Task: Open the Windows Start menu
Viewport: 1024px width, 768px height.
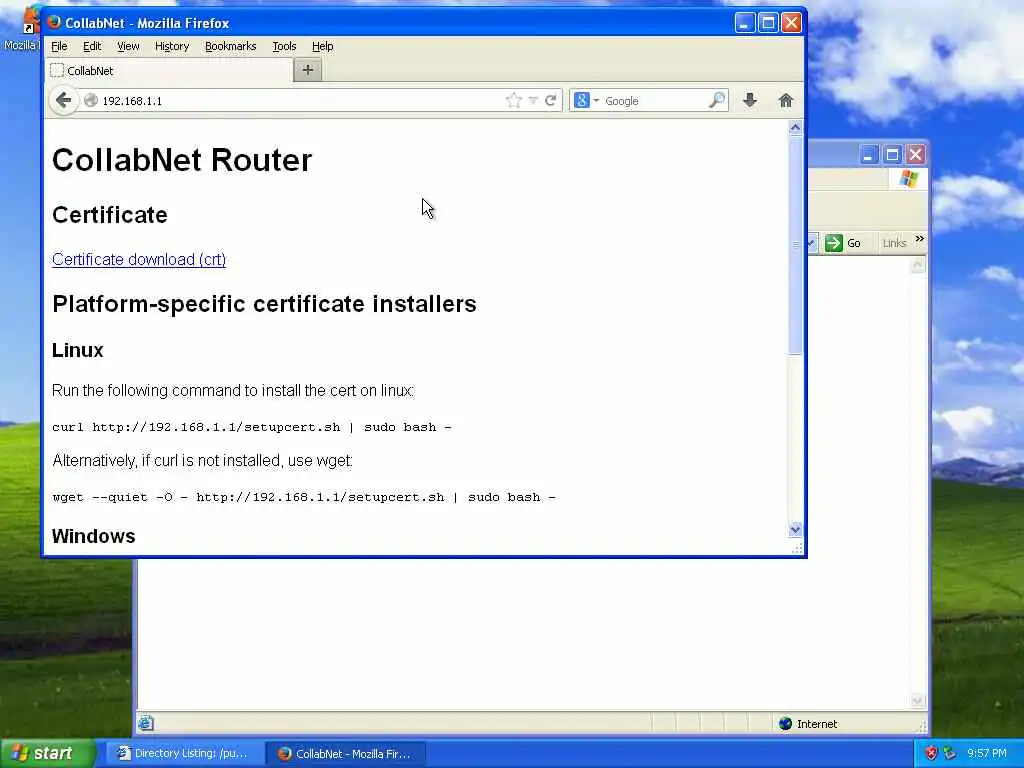Action: point(48,753)
